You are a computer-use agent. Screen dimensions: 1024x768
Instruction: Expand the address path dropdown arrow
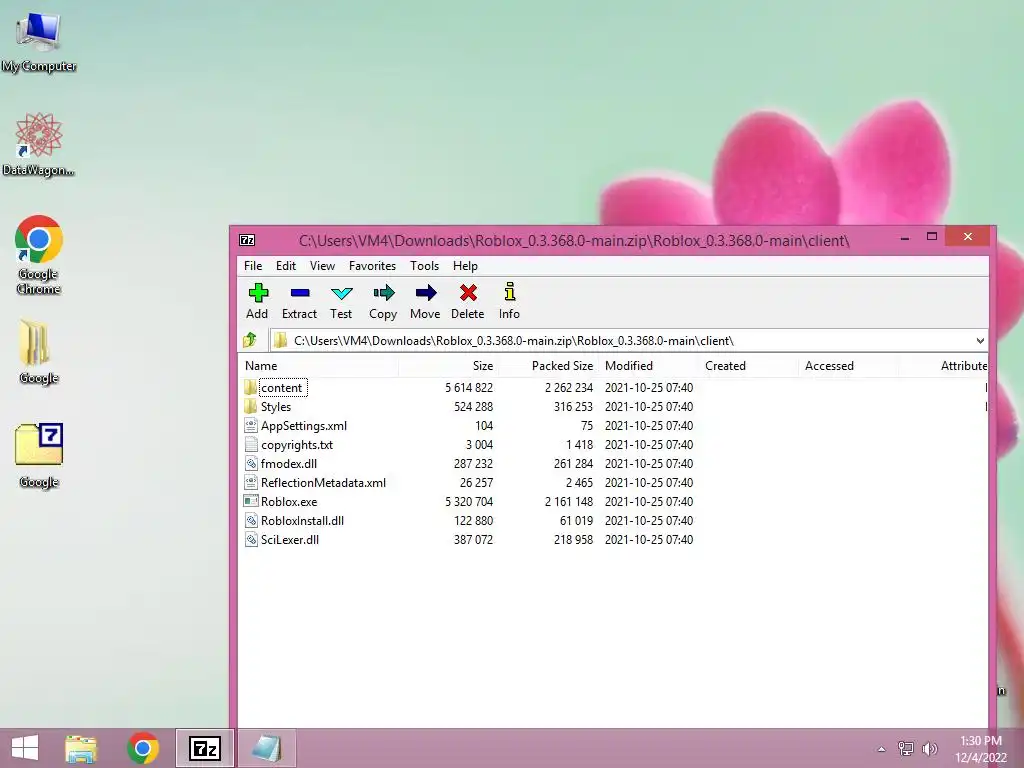[980, 340]
